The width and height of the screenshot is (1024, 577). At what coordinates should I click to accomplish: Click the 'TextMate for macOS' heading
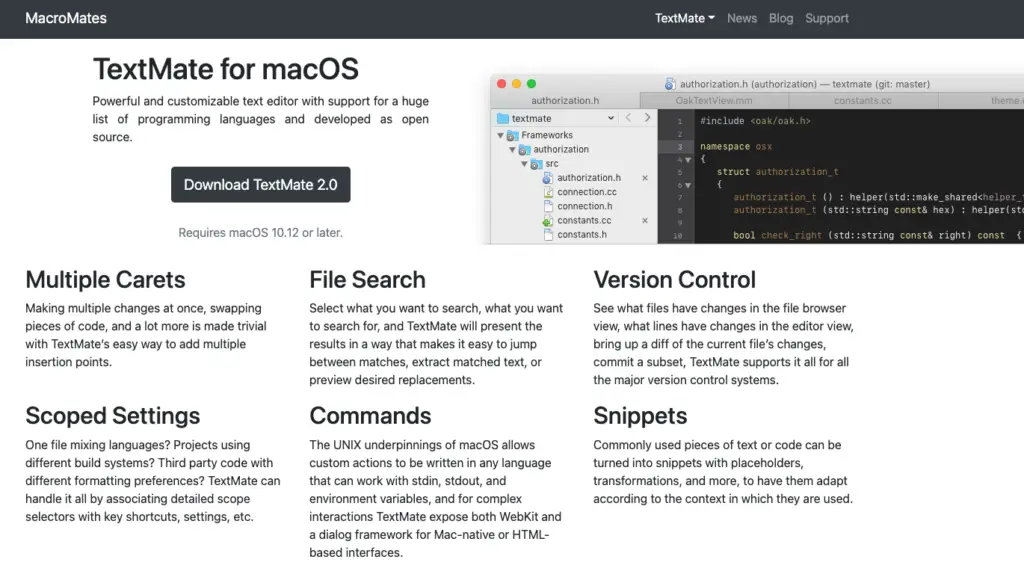click(x=225, y=69)
